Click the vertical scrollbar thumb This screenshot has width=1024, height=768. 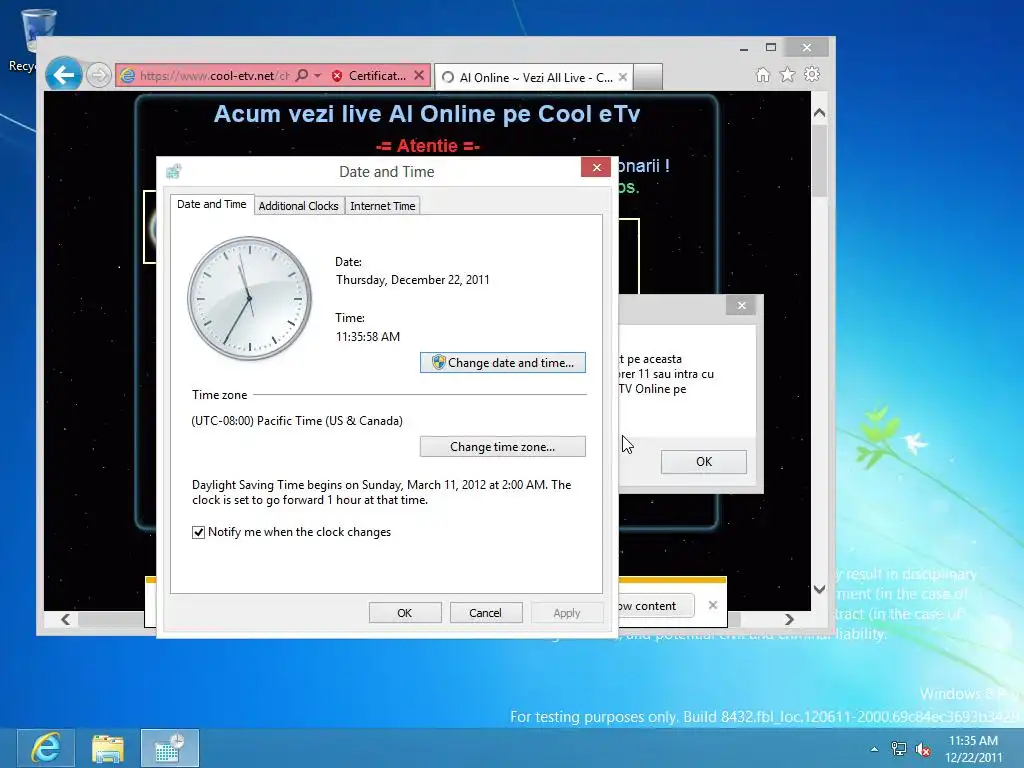coord(820,161)
